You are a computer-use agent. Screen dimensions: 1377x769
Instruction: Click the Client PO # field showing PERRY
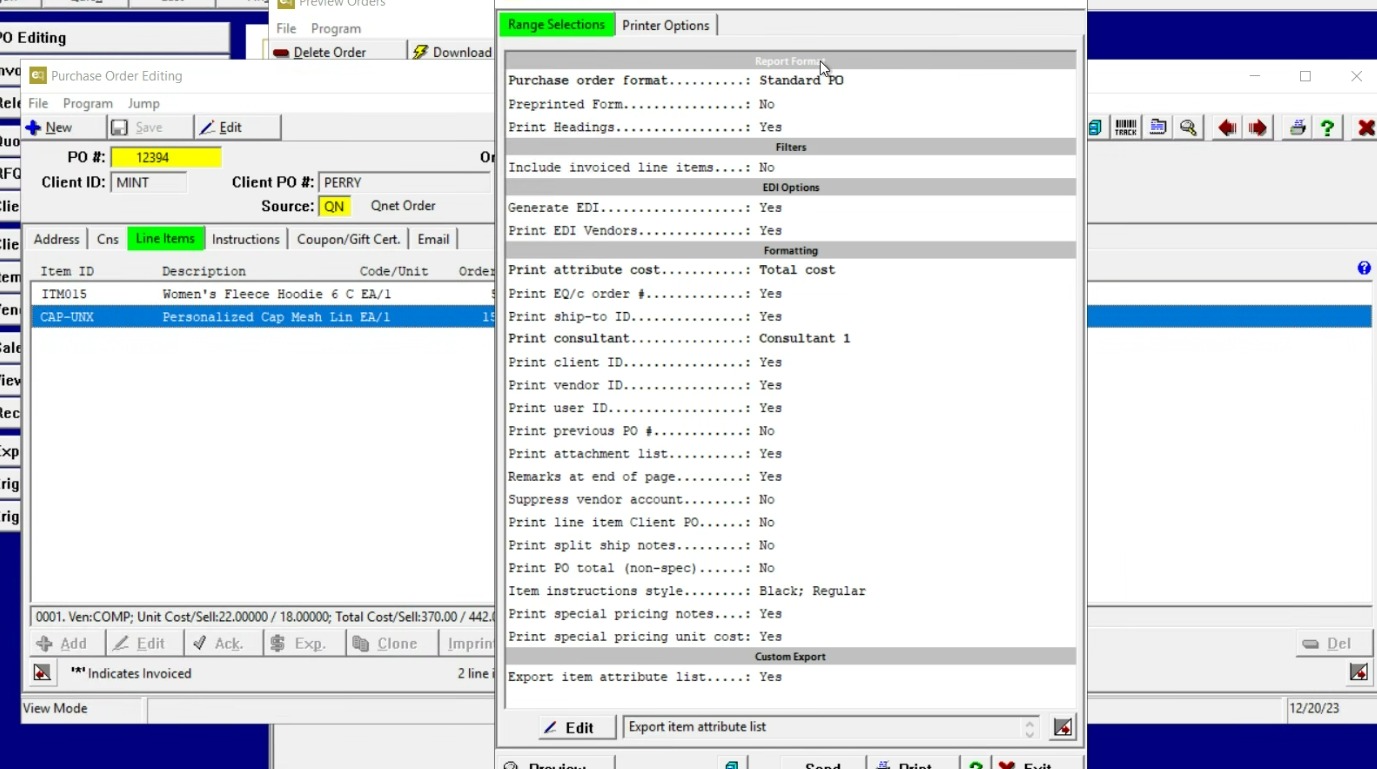[x=405, y=182]
